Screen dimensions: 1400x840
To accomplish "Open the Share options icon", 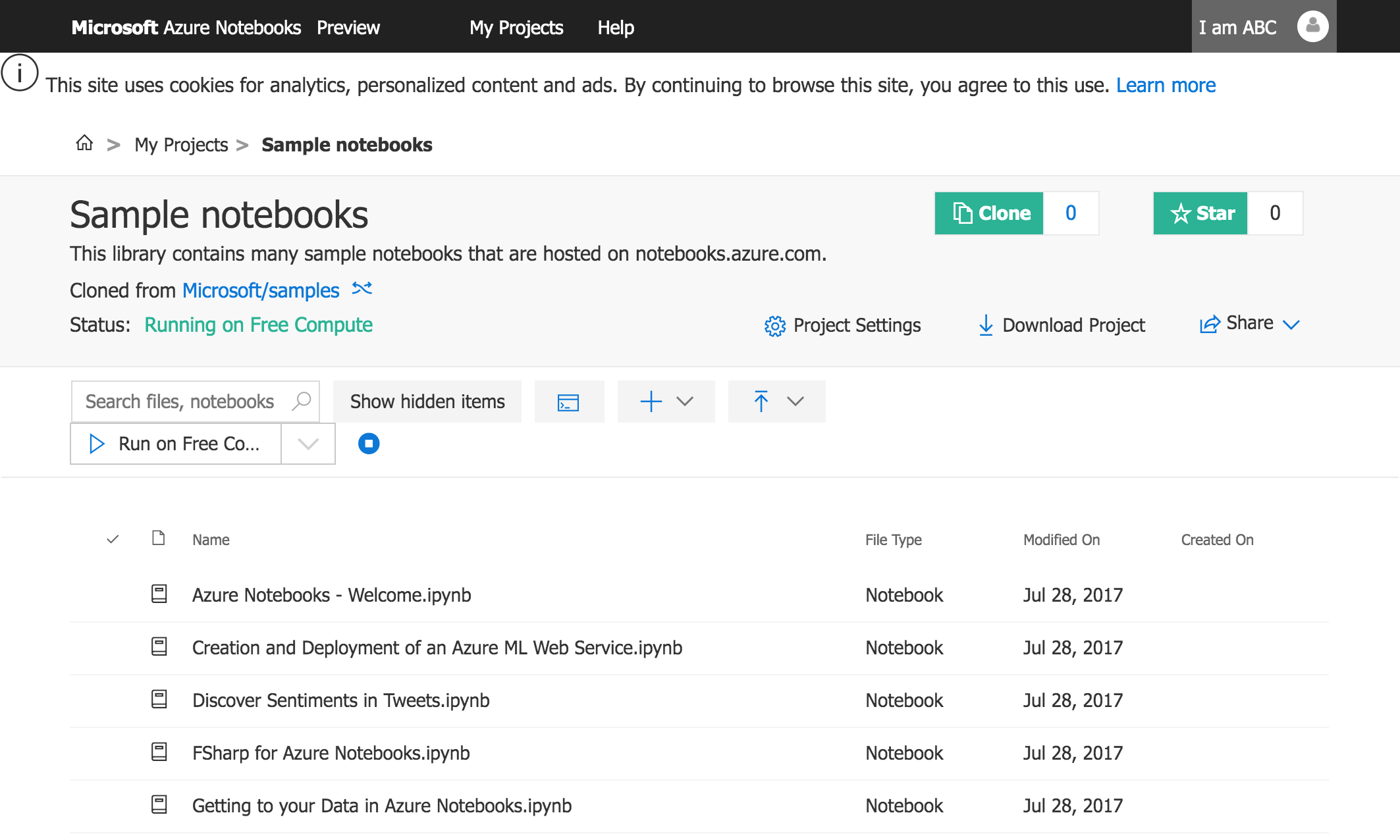I will [x=1208, y=323].
